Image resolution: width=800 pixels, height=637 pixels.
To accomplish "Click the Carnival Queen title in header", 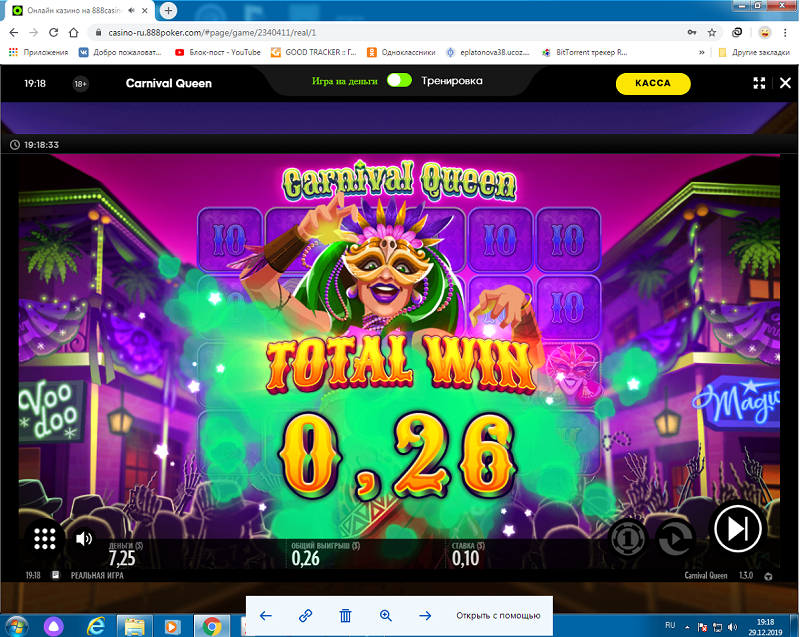I will click(x=168, y=83).
